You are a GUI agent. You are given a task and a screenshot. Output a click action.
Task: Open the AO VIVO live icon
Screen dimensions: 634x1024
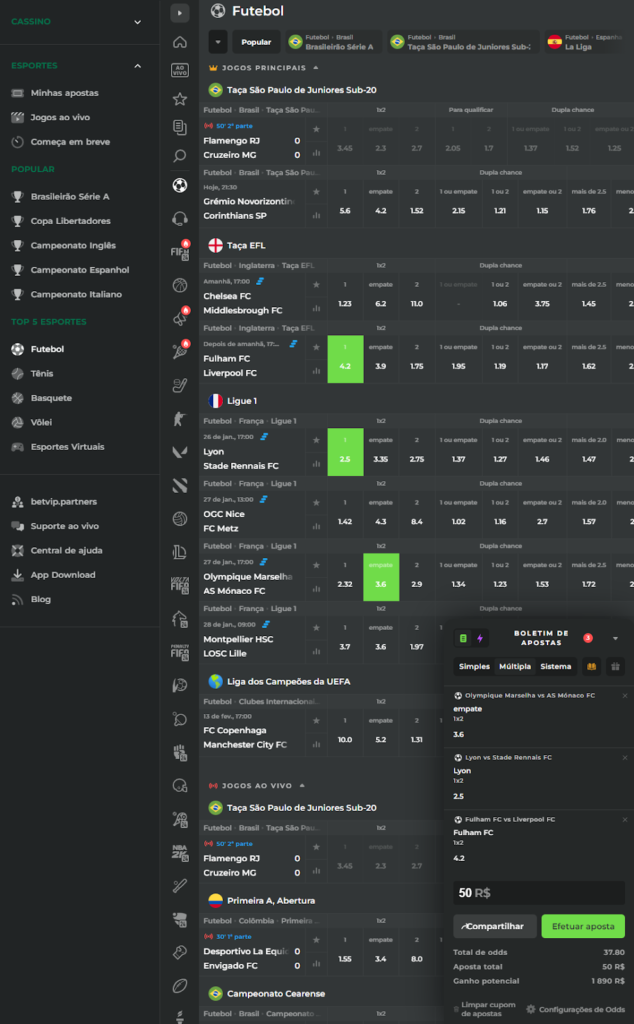[x=180, y=71]
